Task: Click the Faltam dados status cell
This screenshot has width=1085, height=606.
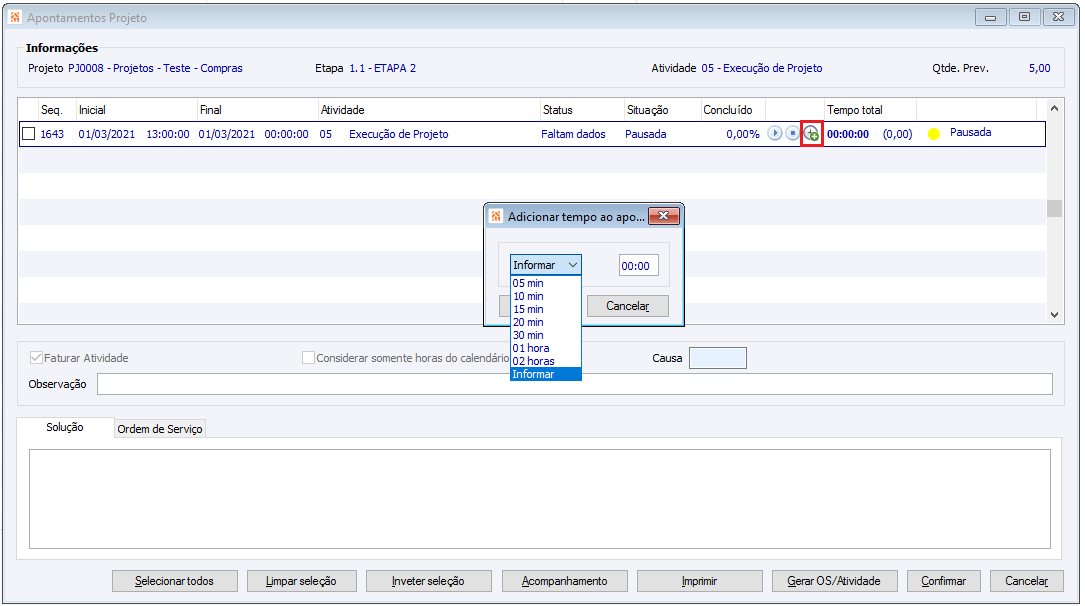Action: point(573,134)
